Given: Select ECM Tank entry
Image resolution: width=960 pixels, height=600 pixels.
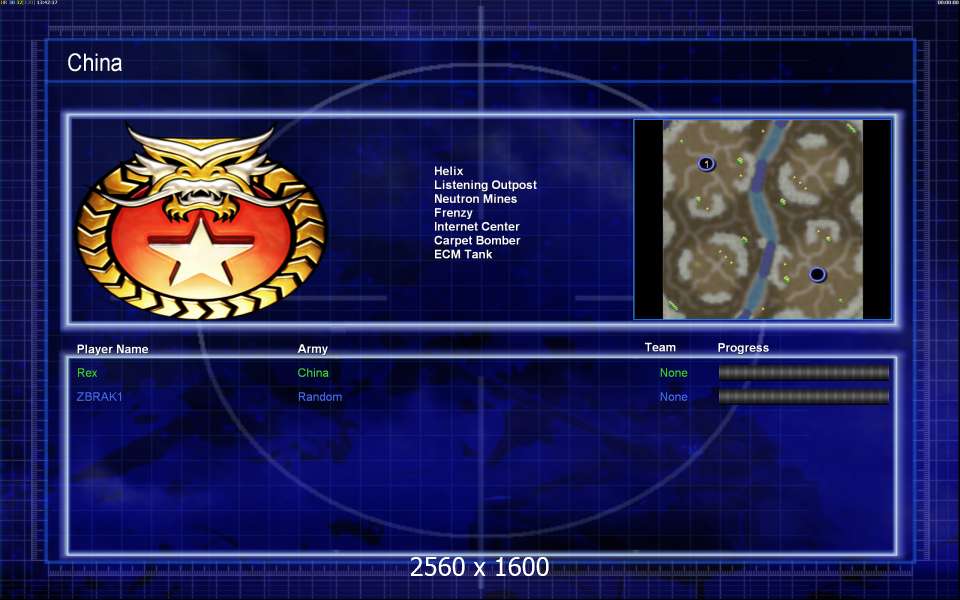Looking at the screenshot, I should click(463, 254).
